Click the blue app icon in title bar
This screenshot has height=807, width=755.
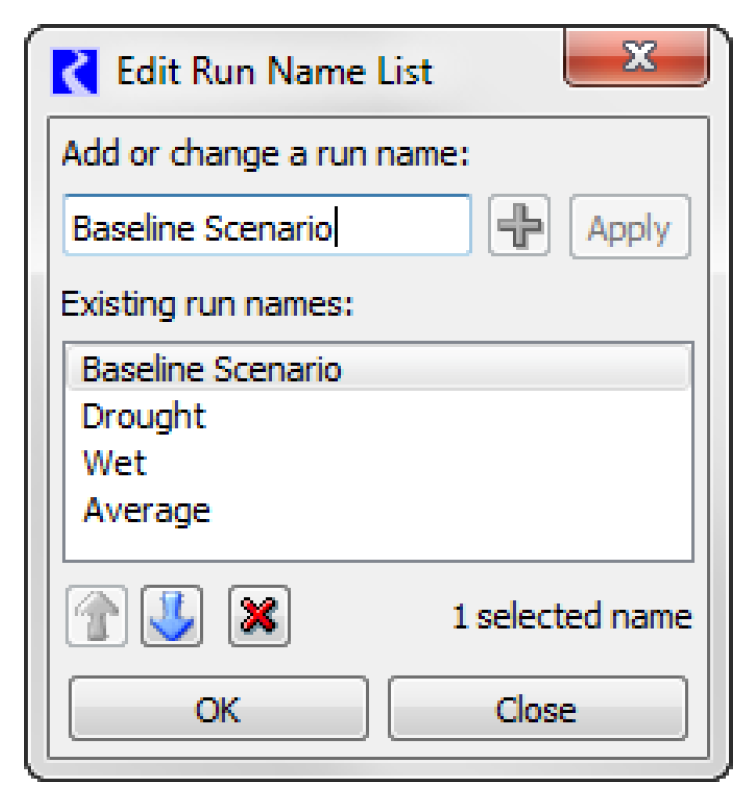(74, 72)
